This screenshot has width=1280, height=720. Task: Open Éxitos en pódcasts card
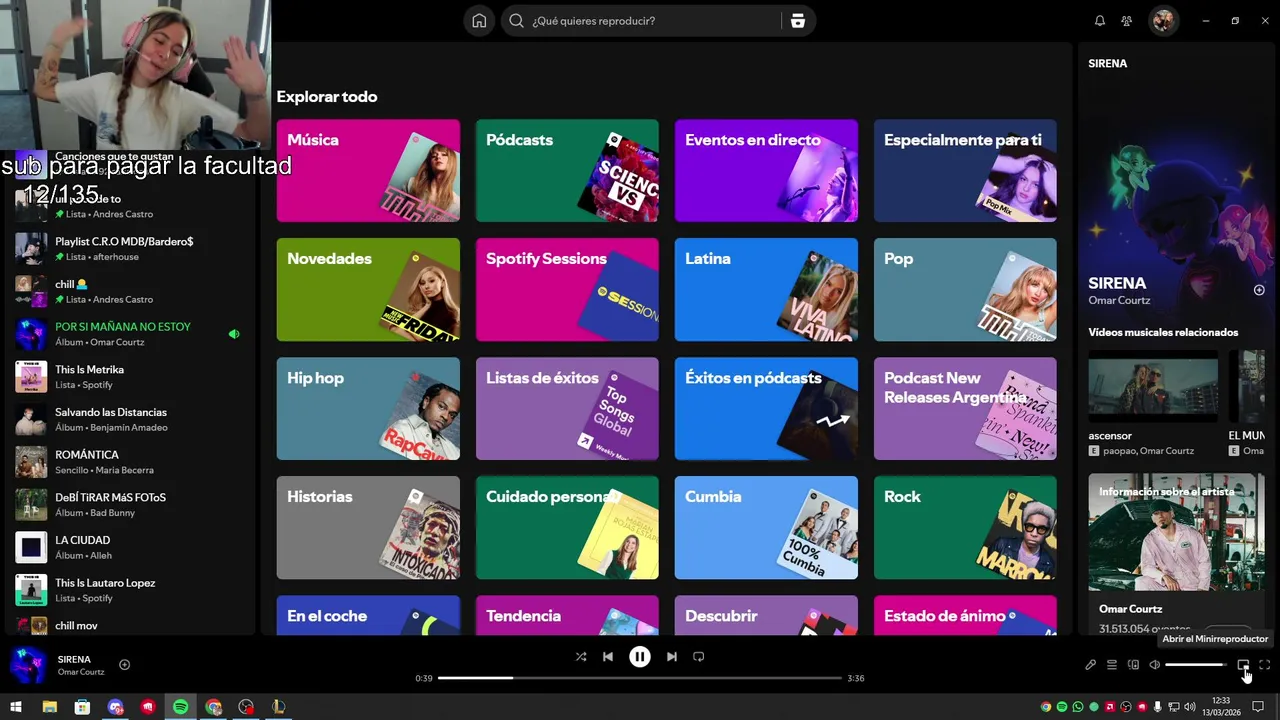pos(766,409)
